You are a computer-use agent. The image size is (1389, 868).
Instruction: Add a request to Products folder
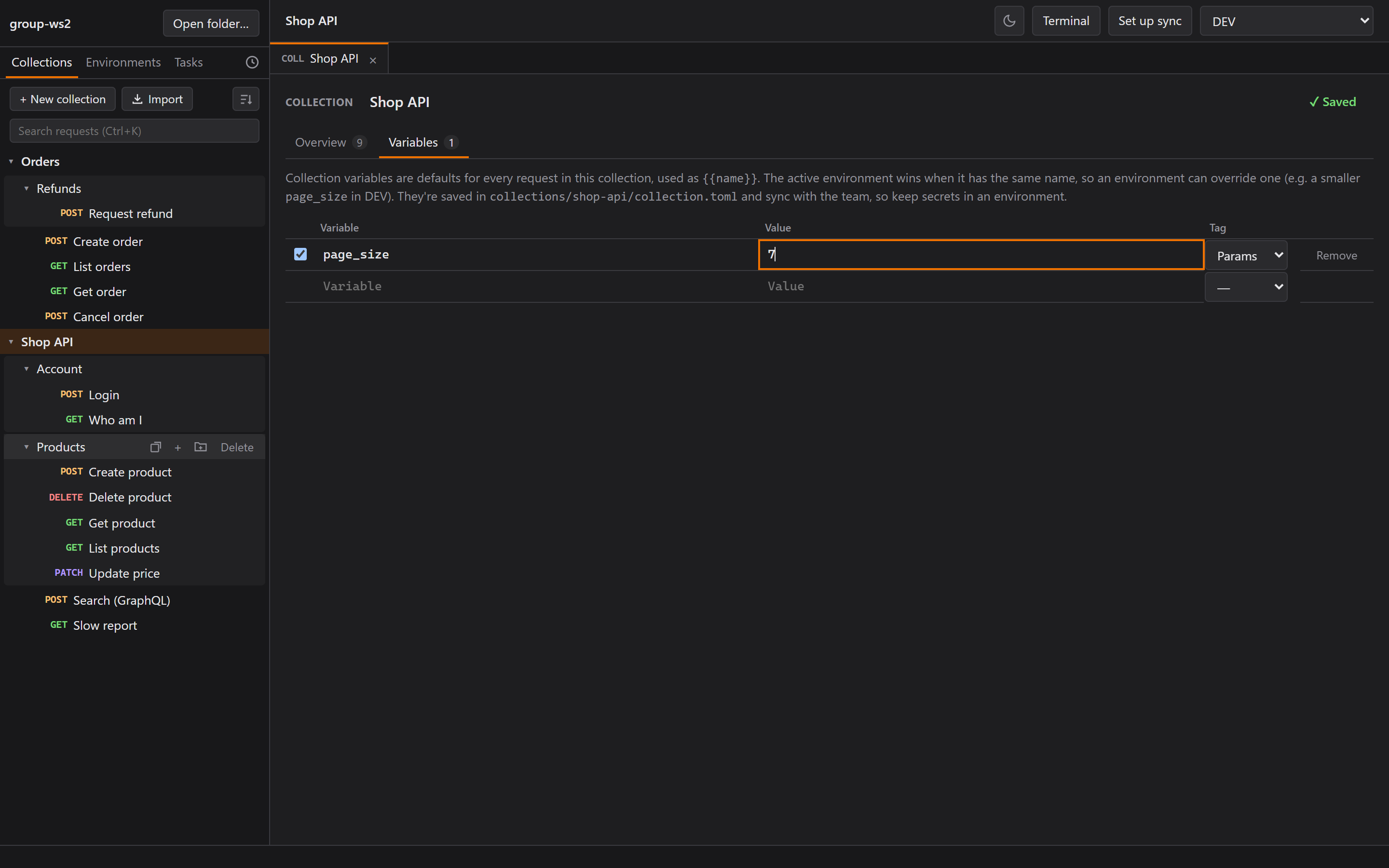pyautogui.click(x=178, y=447)
